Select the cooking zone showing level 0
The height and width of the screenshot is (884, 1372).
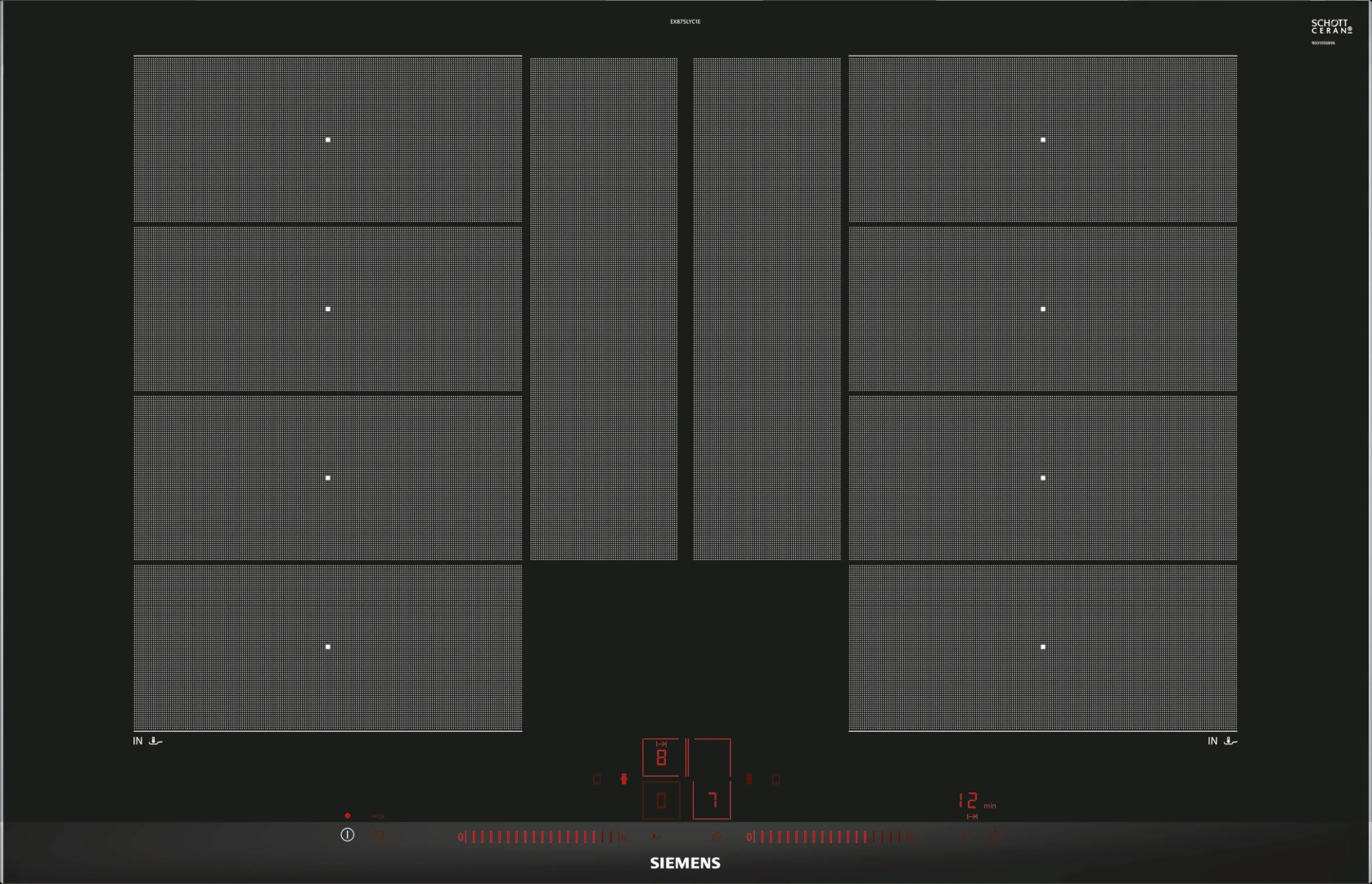(661, 801)
